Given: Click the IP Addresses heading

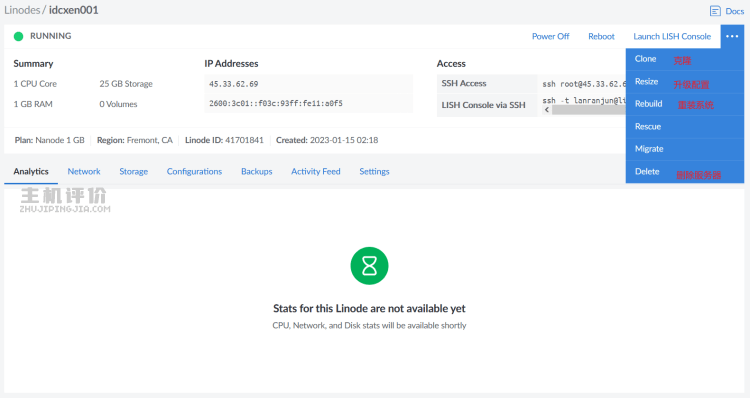Looking at the screenshot, I should tap(231, 64).
